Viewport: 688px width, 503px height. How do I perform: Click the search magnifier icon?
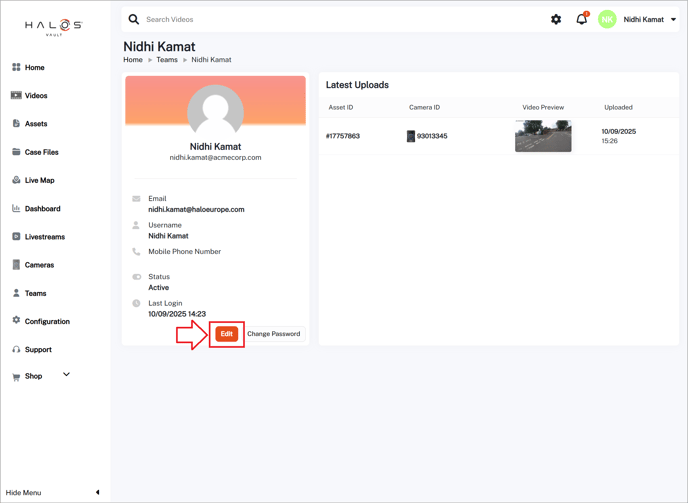click(134, 19)
